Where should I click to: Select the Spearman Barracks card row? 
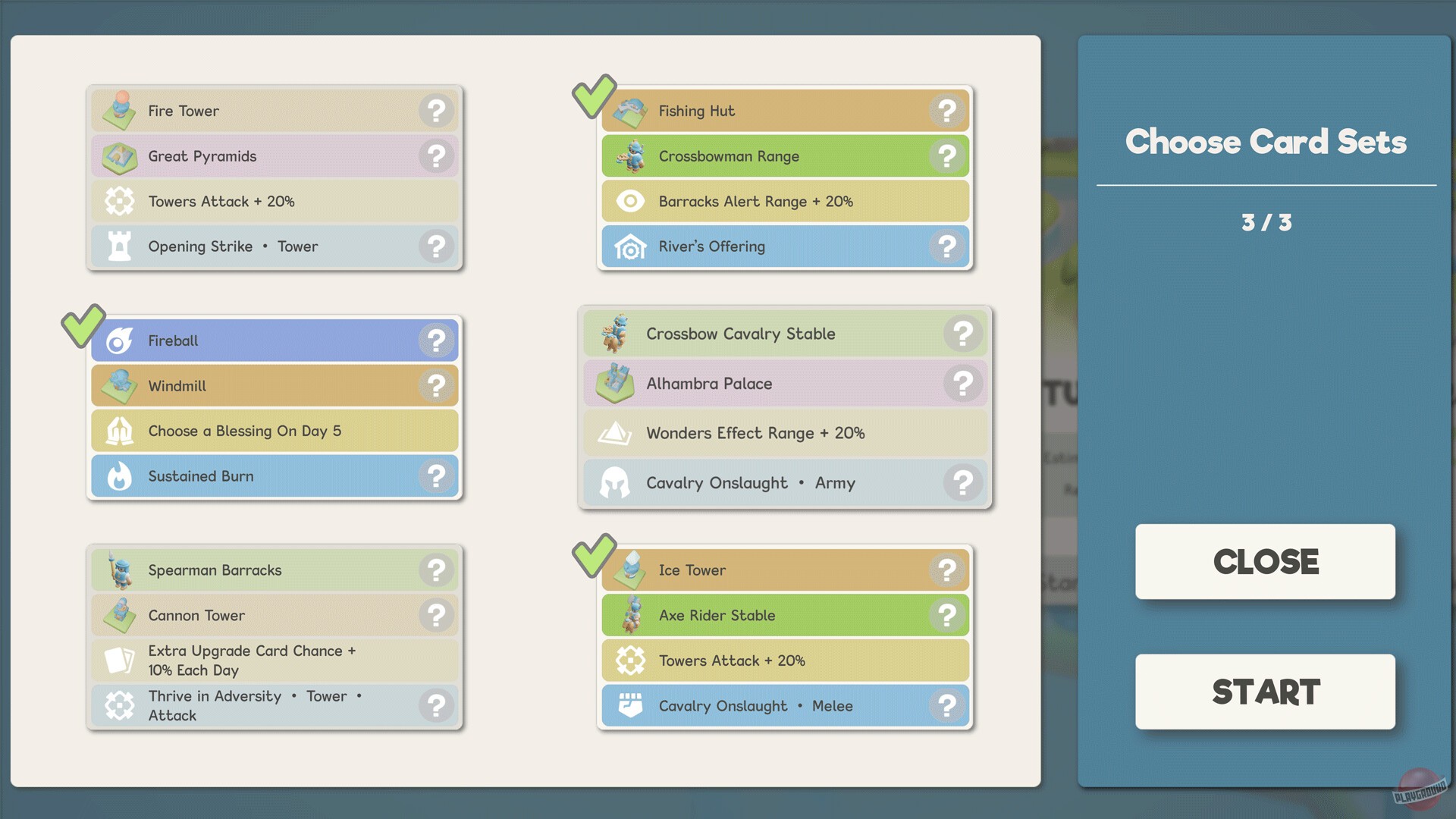coord(273,570)
